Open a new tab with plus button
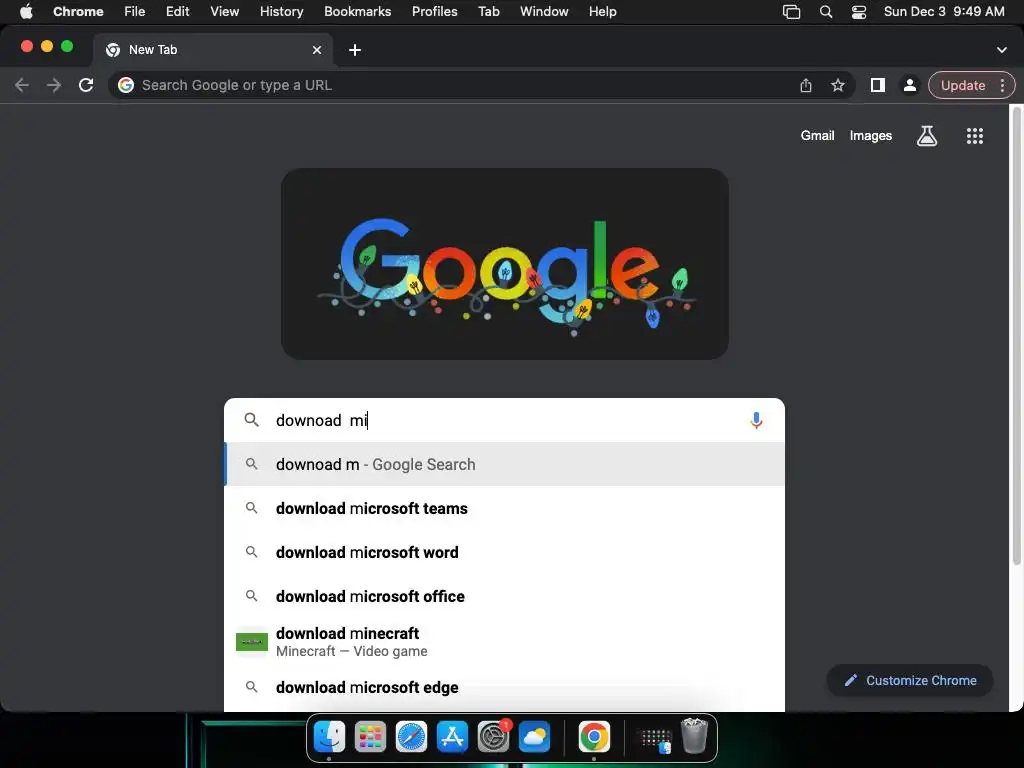 point(355,50)
